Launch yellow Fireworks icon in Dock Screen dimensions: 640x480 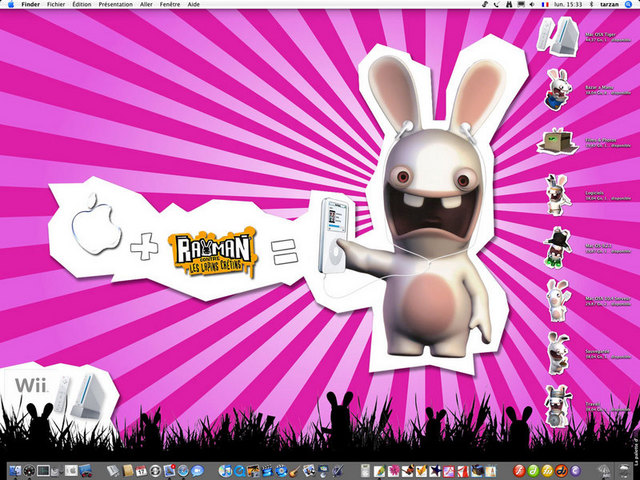point(547,471)
